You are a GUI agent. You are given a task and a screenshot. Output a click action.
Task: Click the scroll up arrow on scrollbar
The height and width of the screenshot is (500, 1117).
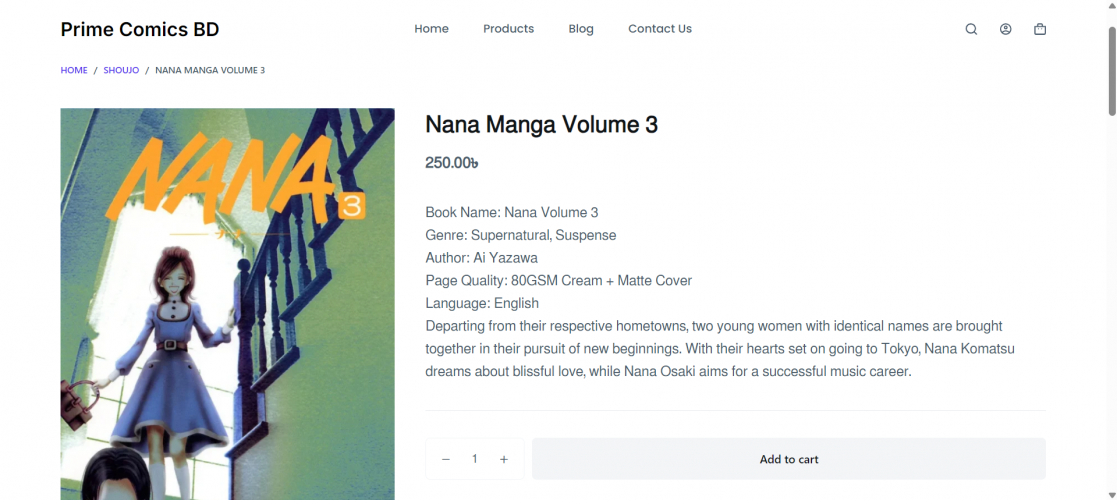click(1111, 6)
